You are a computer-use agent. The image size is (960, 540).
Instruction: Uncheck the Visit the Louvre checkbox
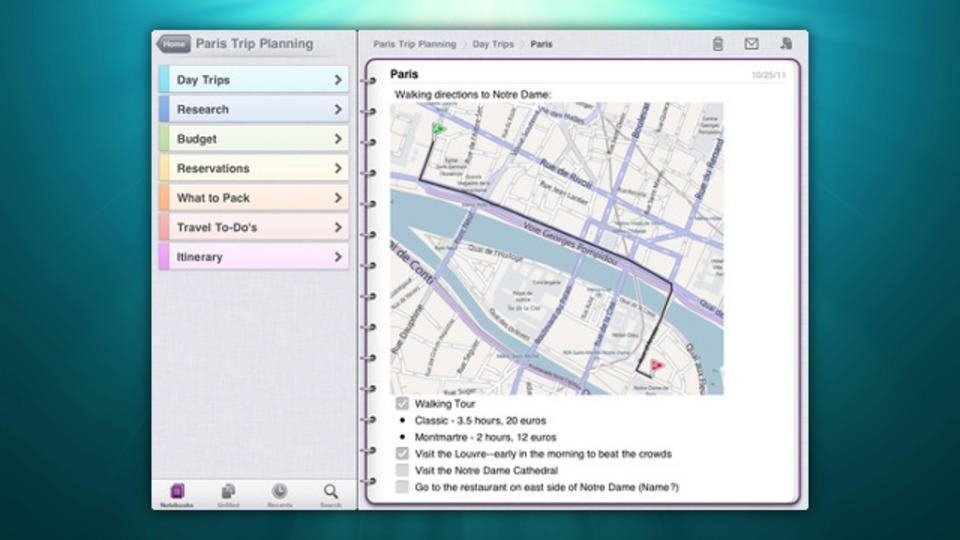pos(402,454)
